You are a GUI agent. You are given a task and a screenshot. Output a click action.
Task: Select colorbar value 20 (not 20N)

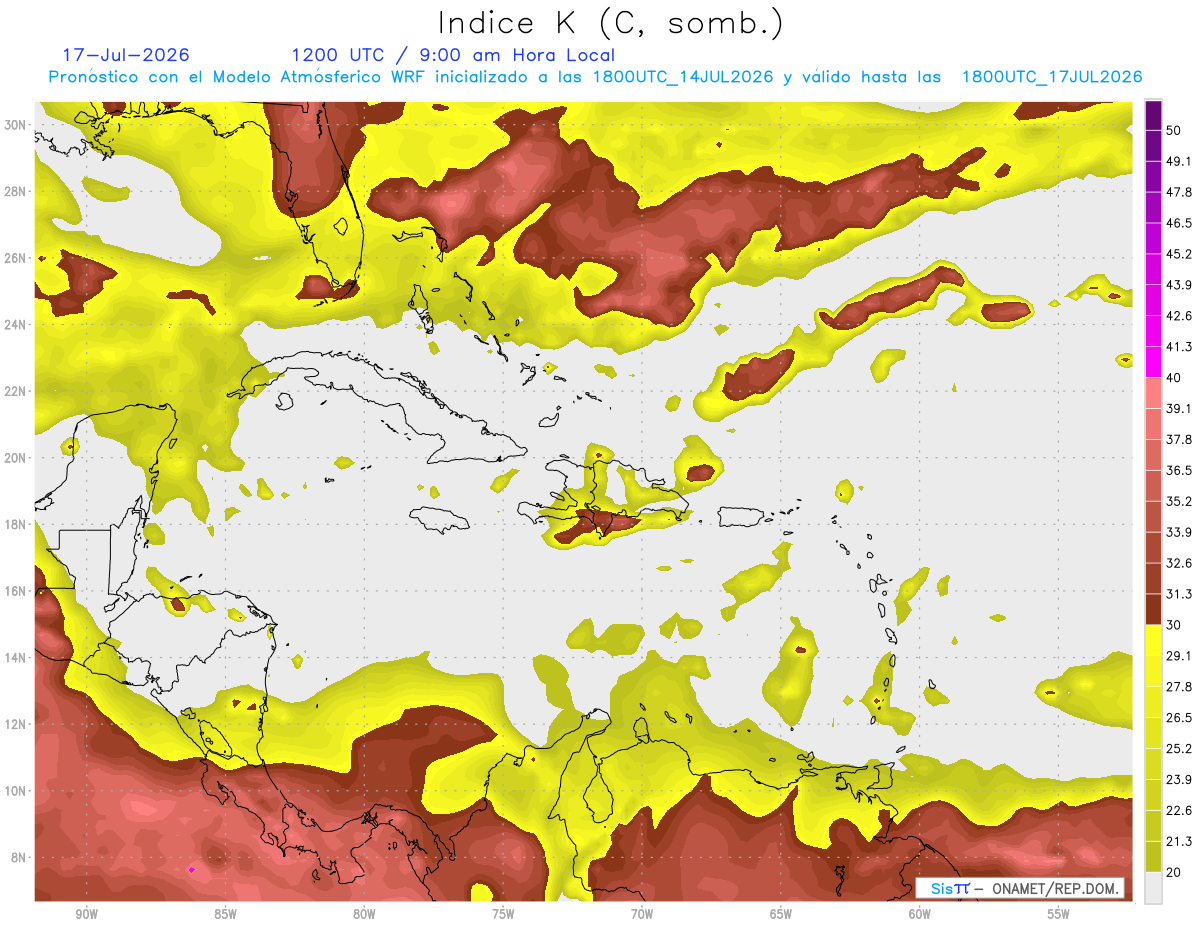1175,872
